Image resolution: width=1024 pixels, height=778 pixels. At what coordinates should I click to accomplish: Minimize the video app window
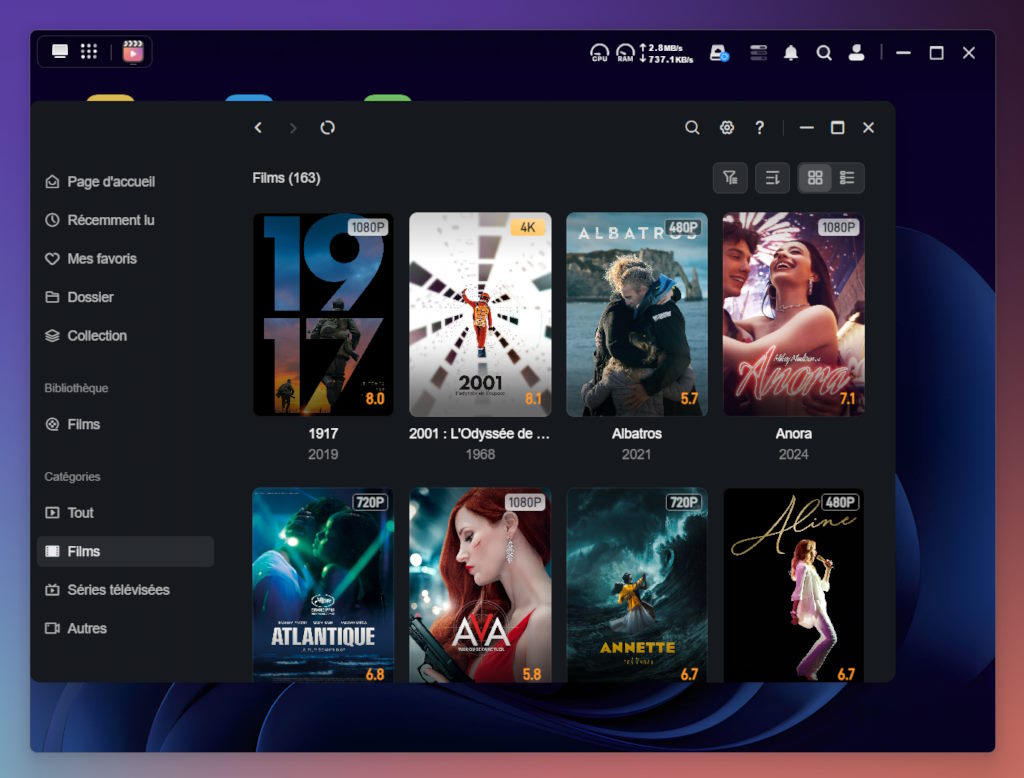tap(807, 127)
